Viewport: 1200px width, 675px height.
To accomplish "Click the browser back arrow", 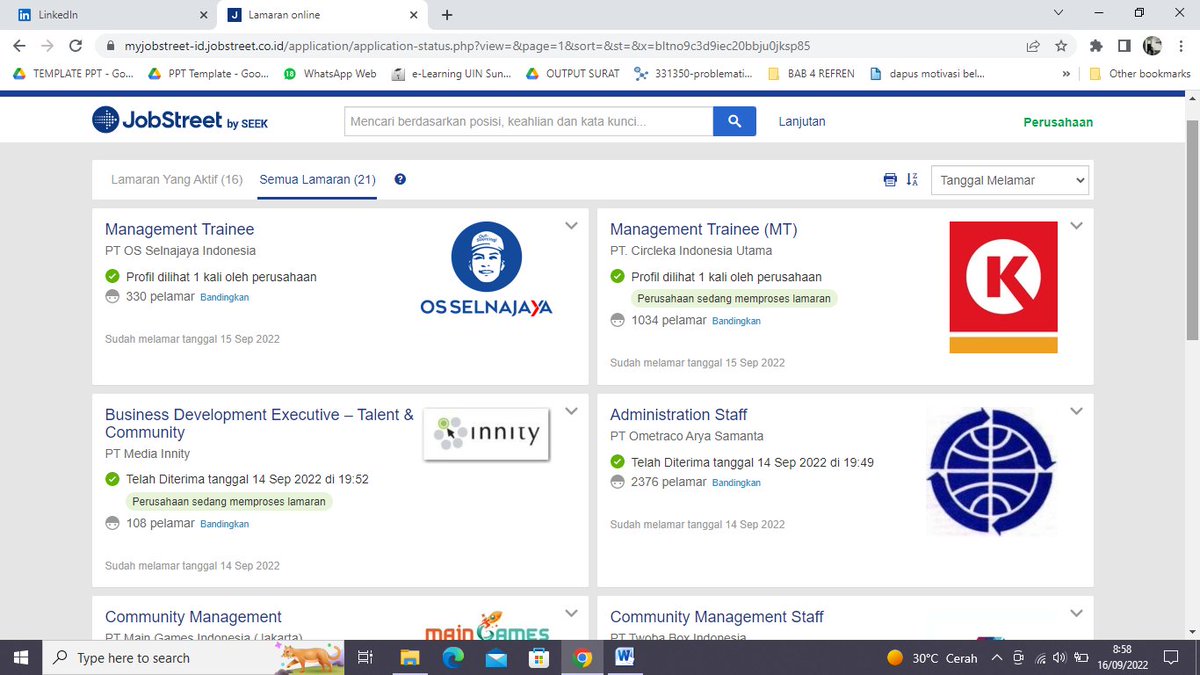I will (x=20, y=46).
